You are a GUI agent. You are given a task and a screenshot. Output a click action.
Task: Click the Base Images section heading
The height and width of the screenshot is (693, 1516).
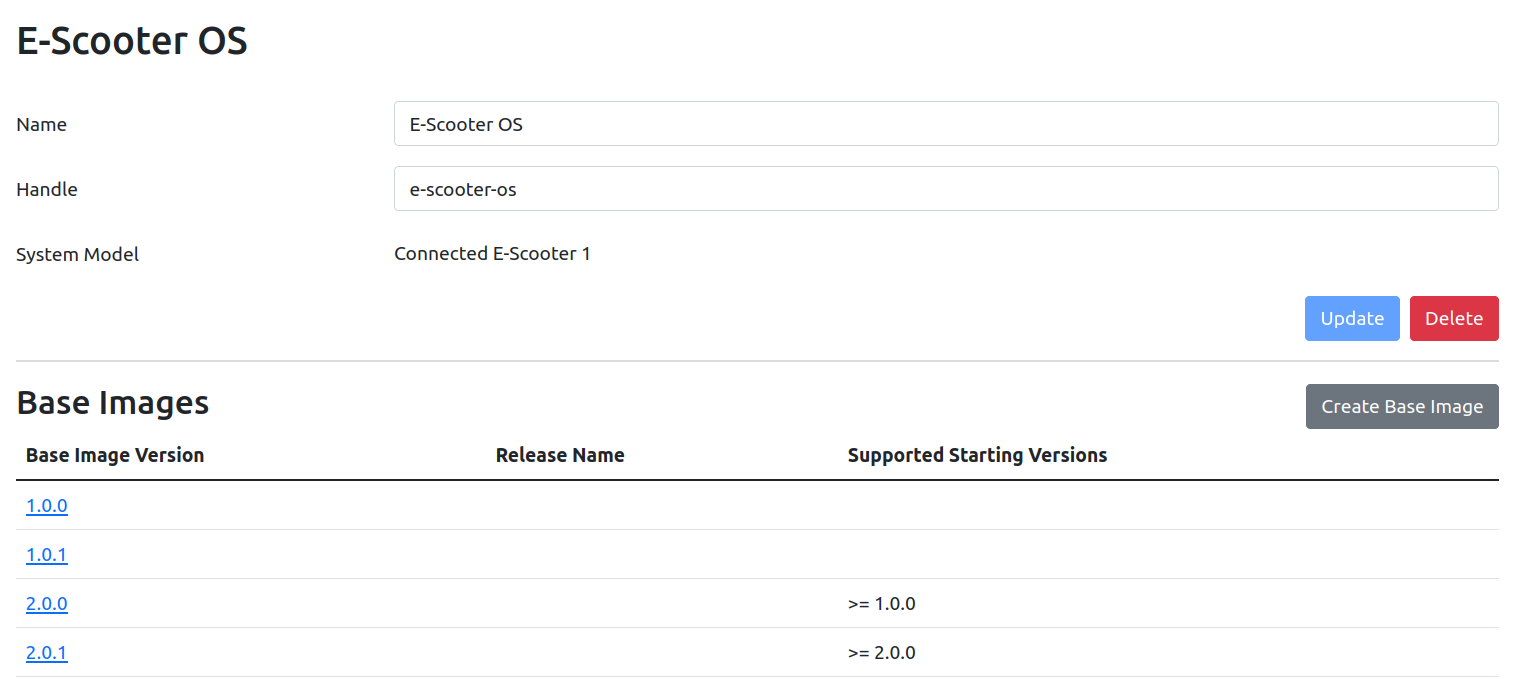(x=113, y=402)
